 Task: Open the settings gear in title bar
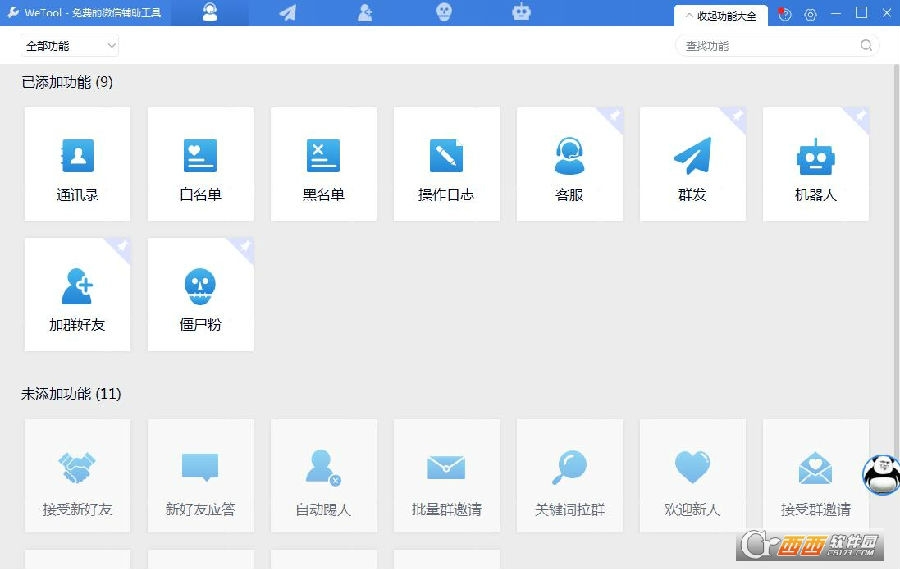click(810, 15)
